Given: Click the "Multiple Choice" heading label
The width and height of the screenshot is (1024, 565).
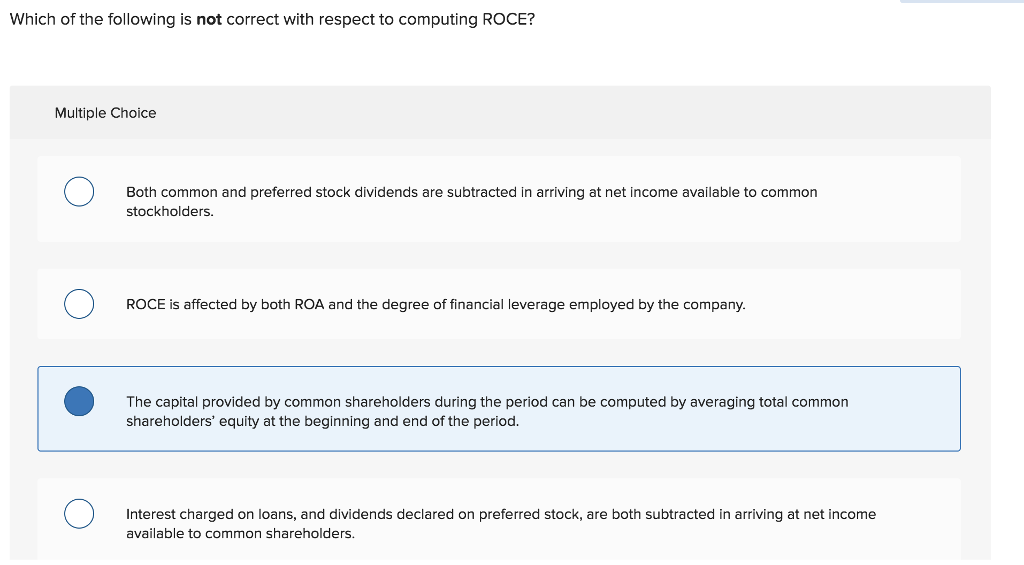Looking at the screenshot, I should coord(105,113).
